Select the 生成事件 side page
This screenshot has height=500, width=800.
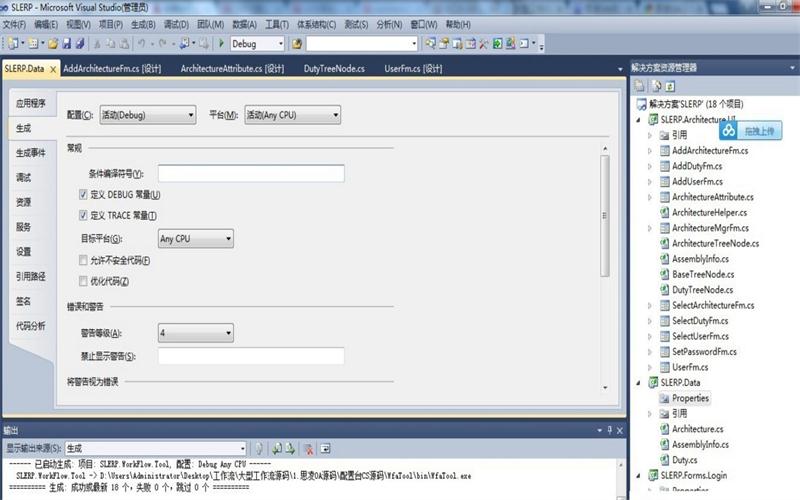coord(31,153)
